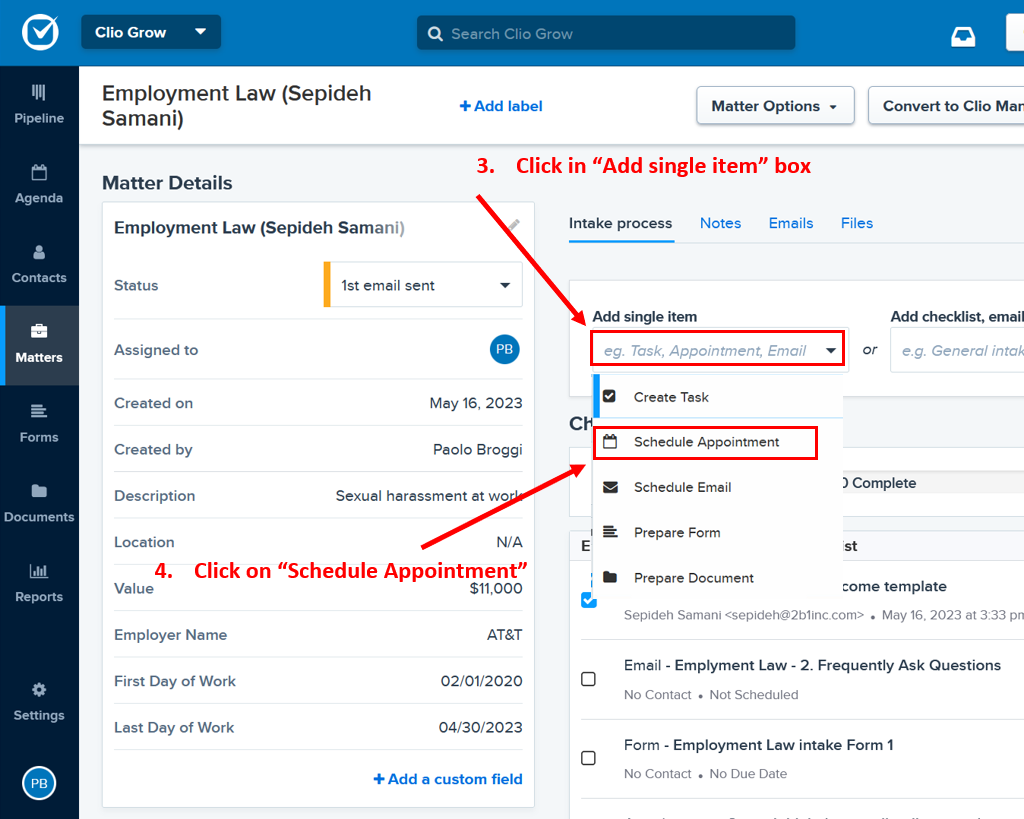Screen dimensions: 1024x819
Task: Open Documents in the sidebar
Action: point(39,504)
